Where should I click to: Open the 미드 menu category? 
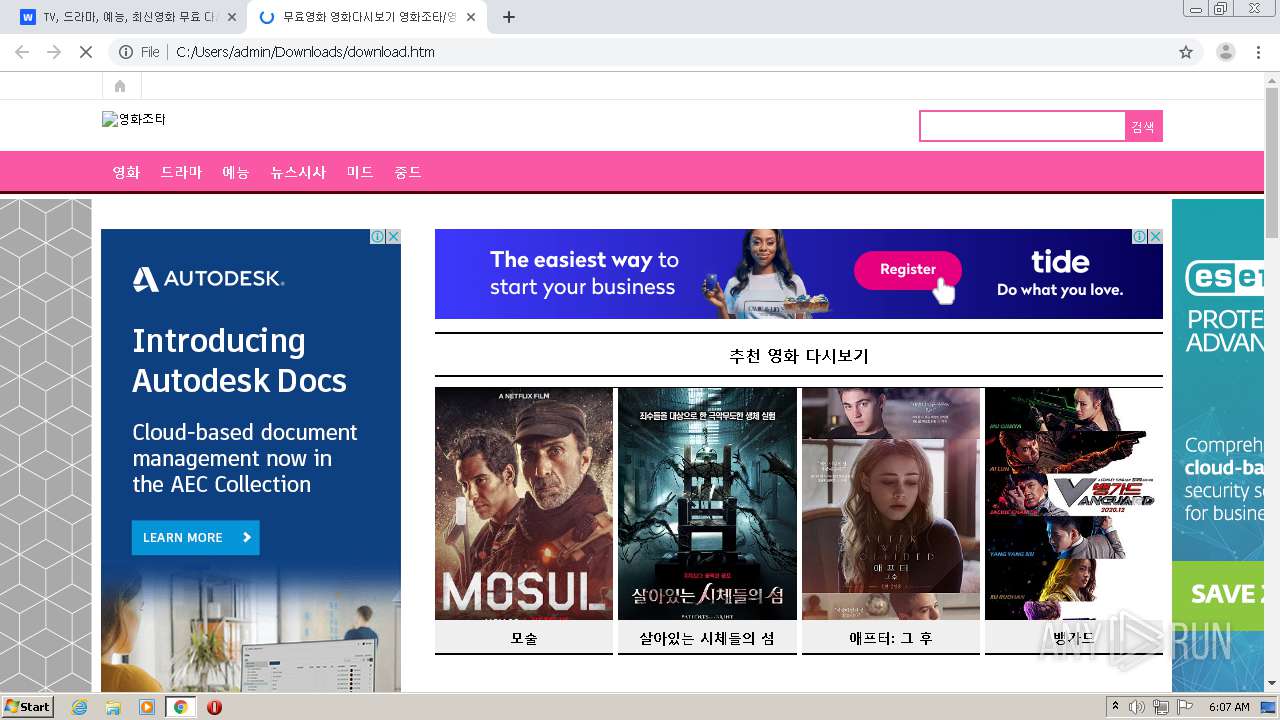pos(360,172)
